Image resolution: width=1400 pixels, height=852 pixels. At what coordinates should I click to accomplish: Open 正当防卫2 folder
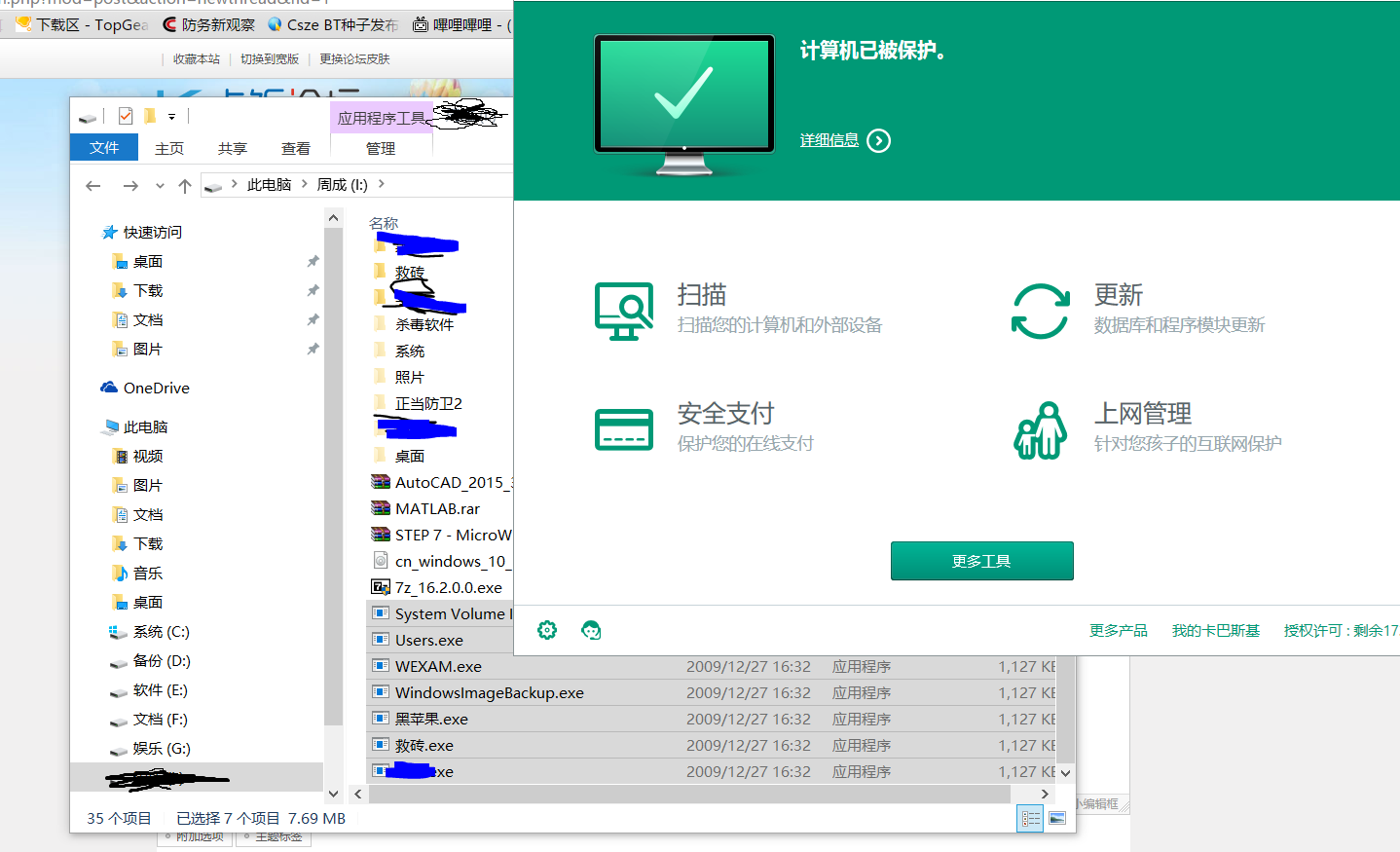pyautogui.click(x=419, y=403)
